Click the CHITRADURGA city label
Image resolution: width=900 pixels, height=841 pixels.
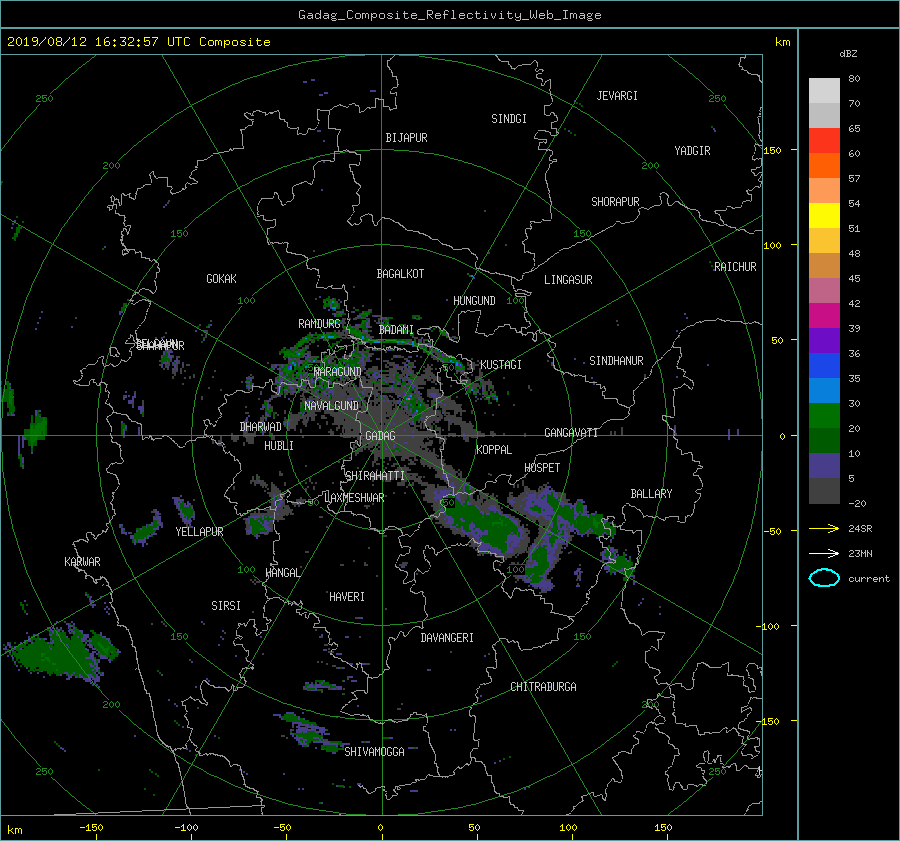coord(543,687)
